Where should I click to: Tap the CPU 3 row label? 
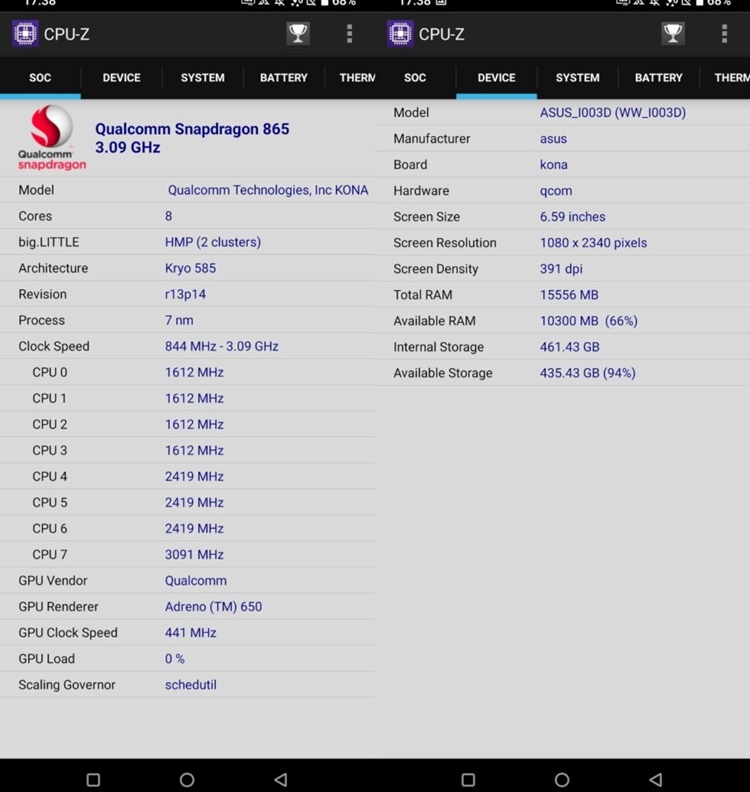point(49,451)
